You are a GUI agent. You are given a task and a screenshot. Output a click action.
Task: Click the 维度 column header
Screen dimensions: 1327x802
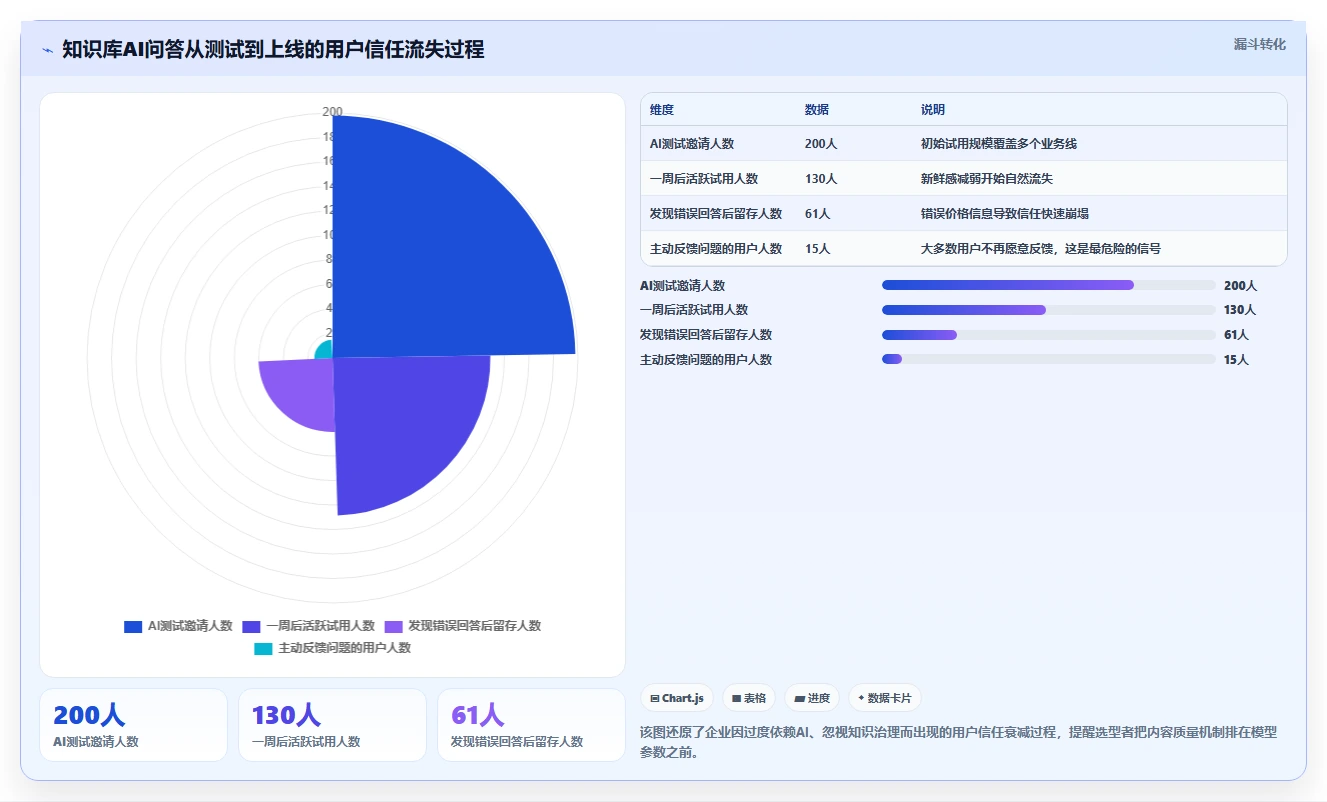[662, 110]
